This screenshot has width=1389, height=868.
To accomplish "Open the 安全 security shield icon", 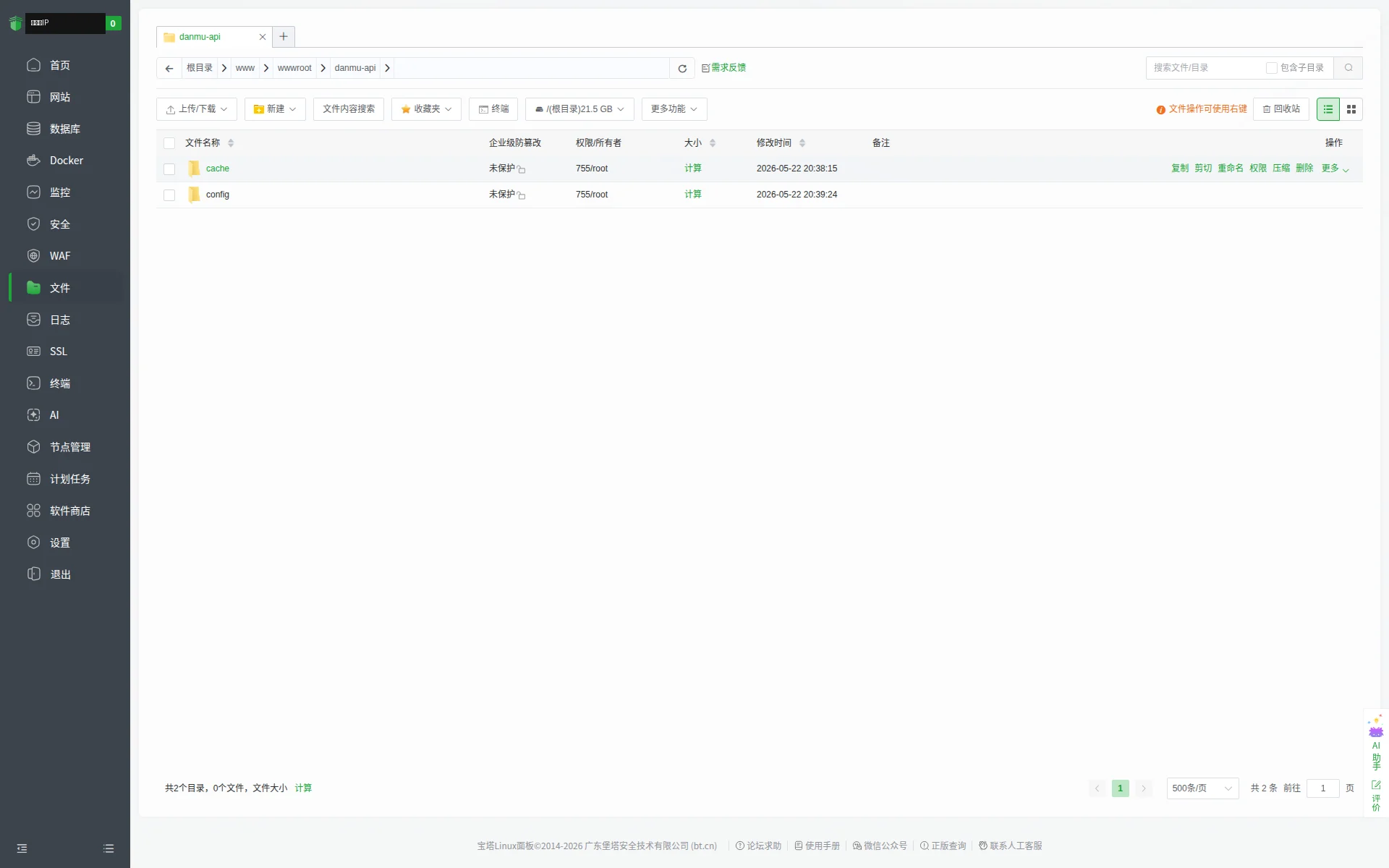I will tap(33, 224).
